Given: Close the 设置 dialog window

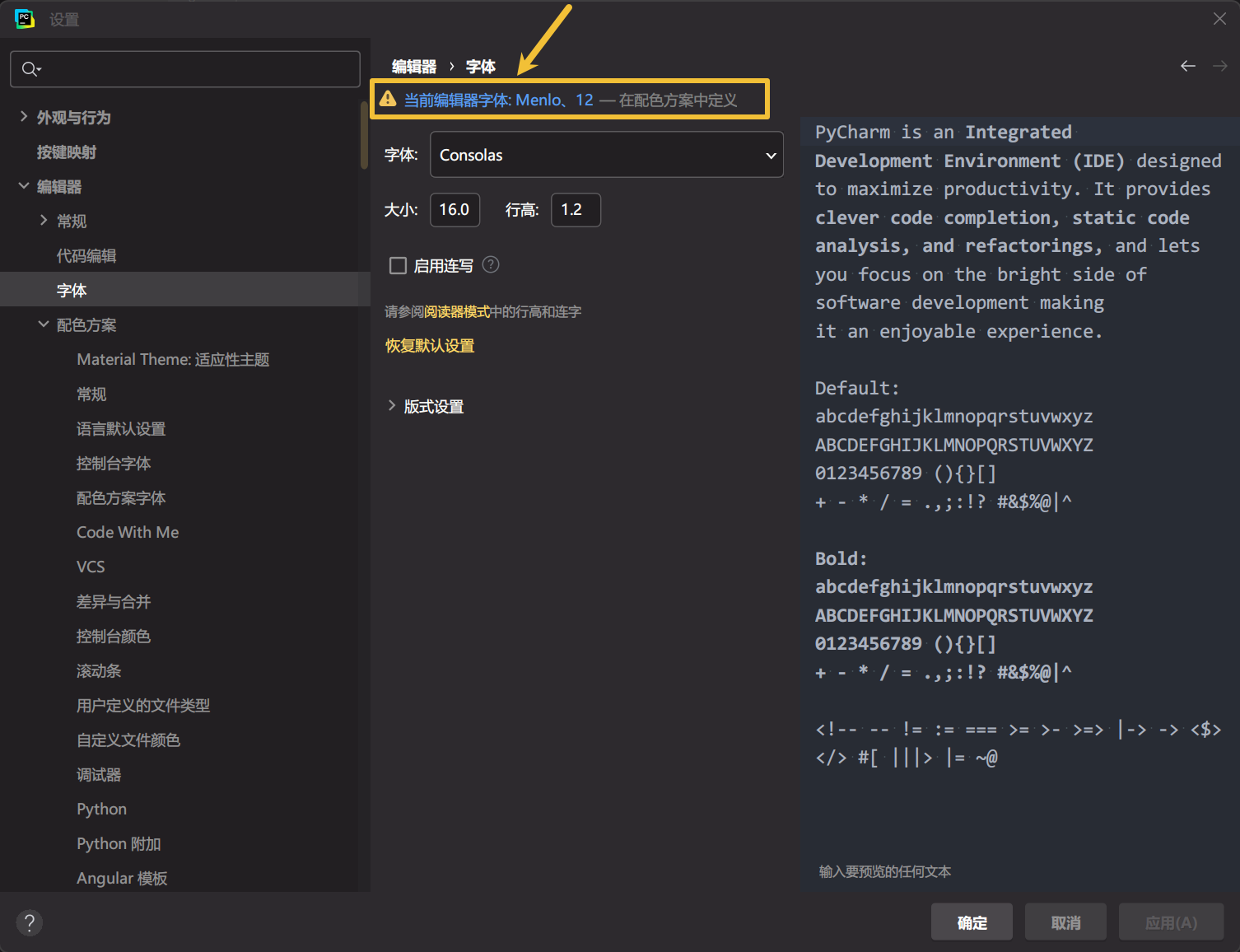Looking at the screenshot, I should point(1219,18).
